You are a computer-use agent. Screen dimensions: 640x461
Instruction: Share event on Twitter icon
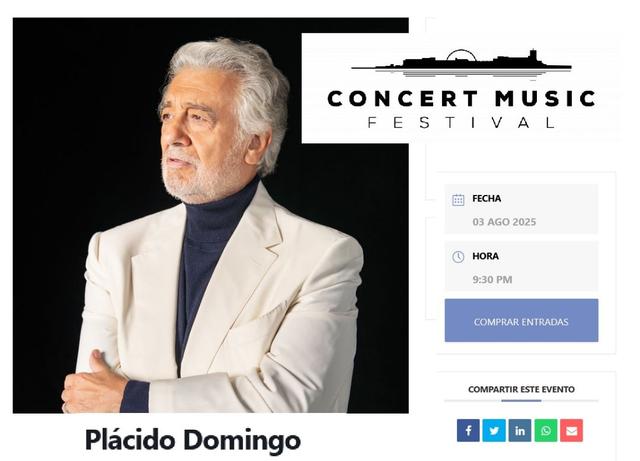[494, 430]
